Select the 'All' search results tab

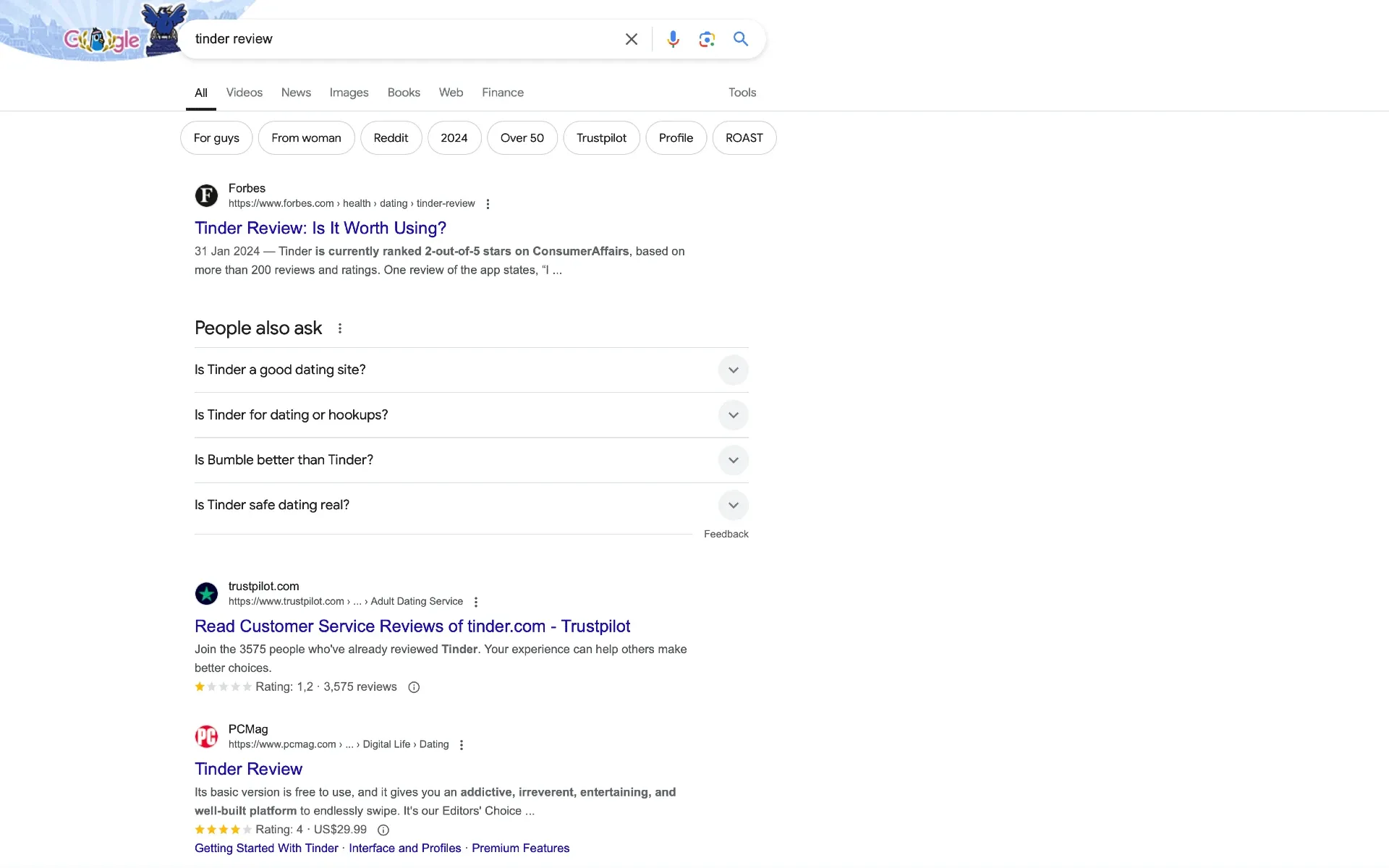pyautogui.click(x=200, y=92)
